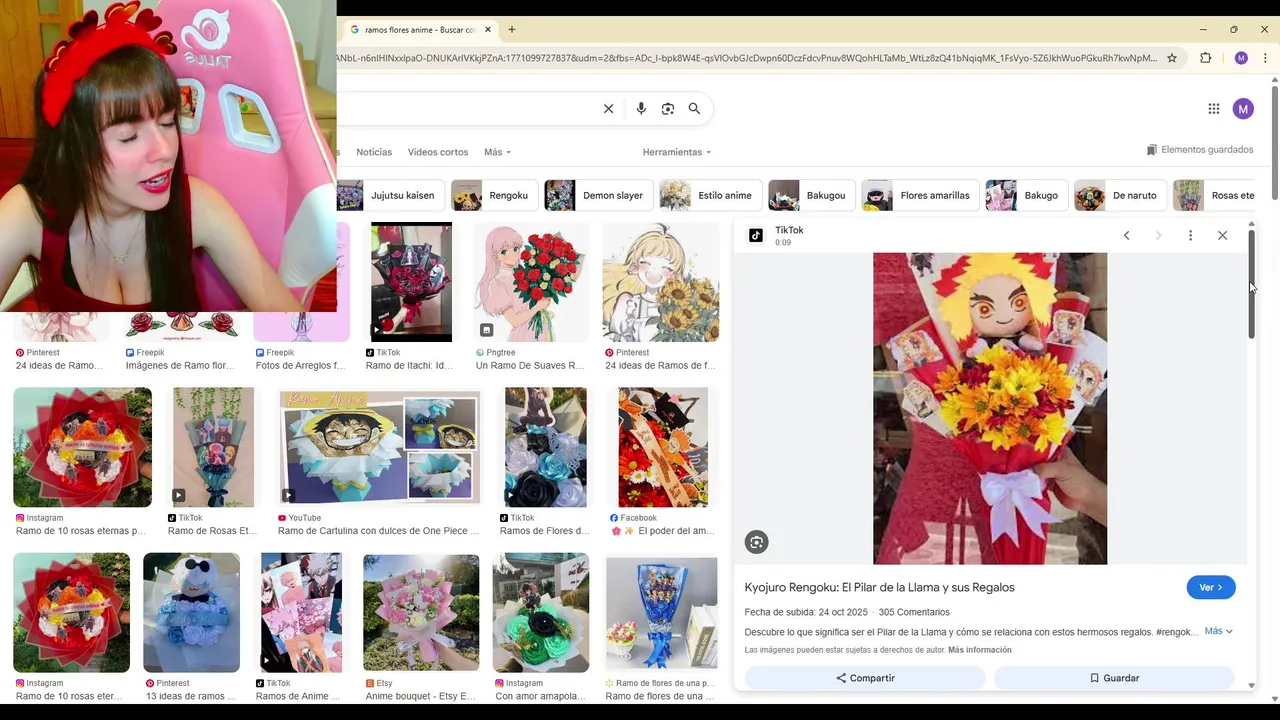Open the Google account avatar M
1280x720 pixels.
pyautogui.click(x=1243, y=109)
